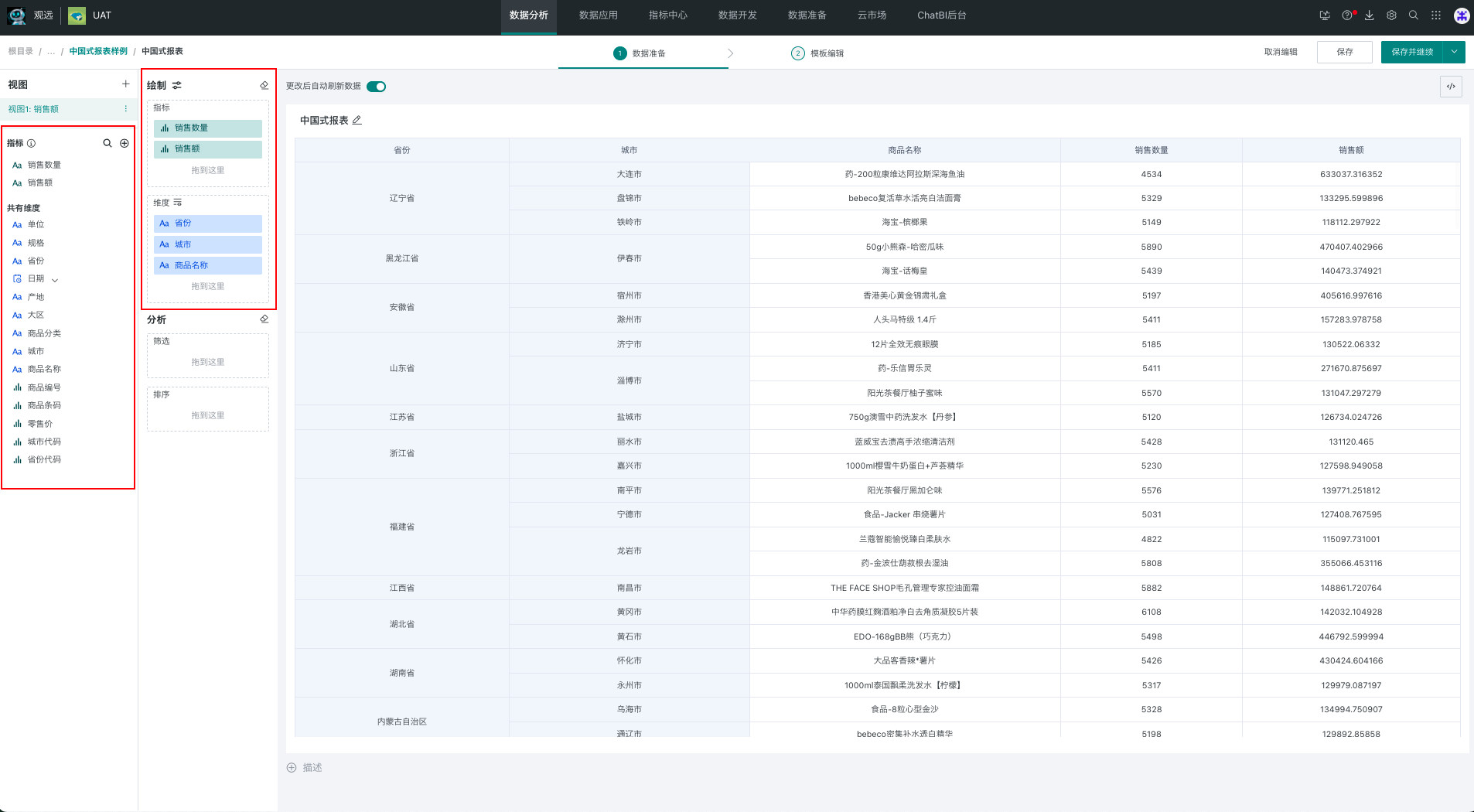Viewport: 1474px width, 812px height.
Task: Add description via 描述 field
Action: point(312,768)
